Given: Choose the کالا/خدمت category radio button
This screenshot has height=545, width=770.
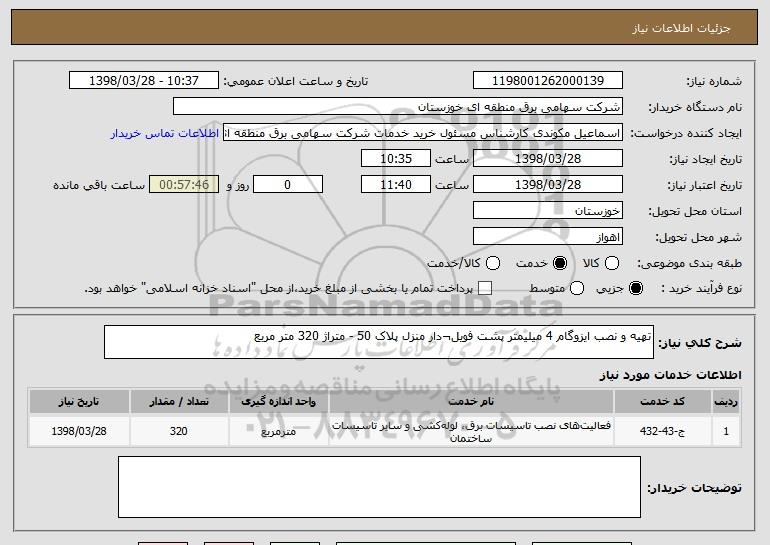Looking at the screenshot, I should click(491, 263).
